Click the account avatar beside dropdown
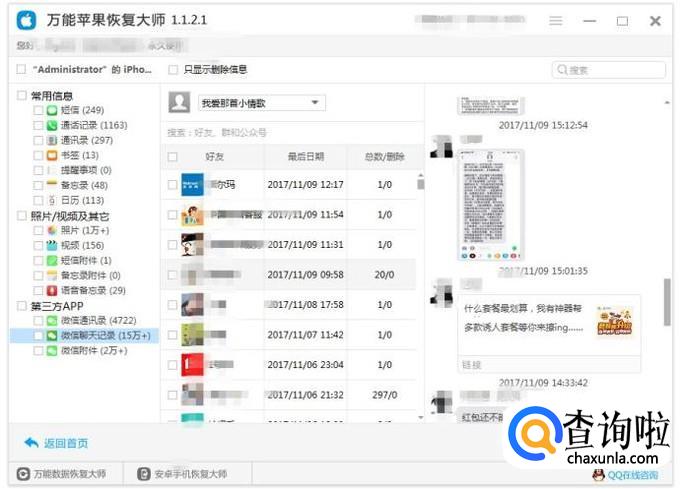682x489 pixels. pyautogui.click(x=179, y=102)
